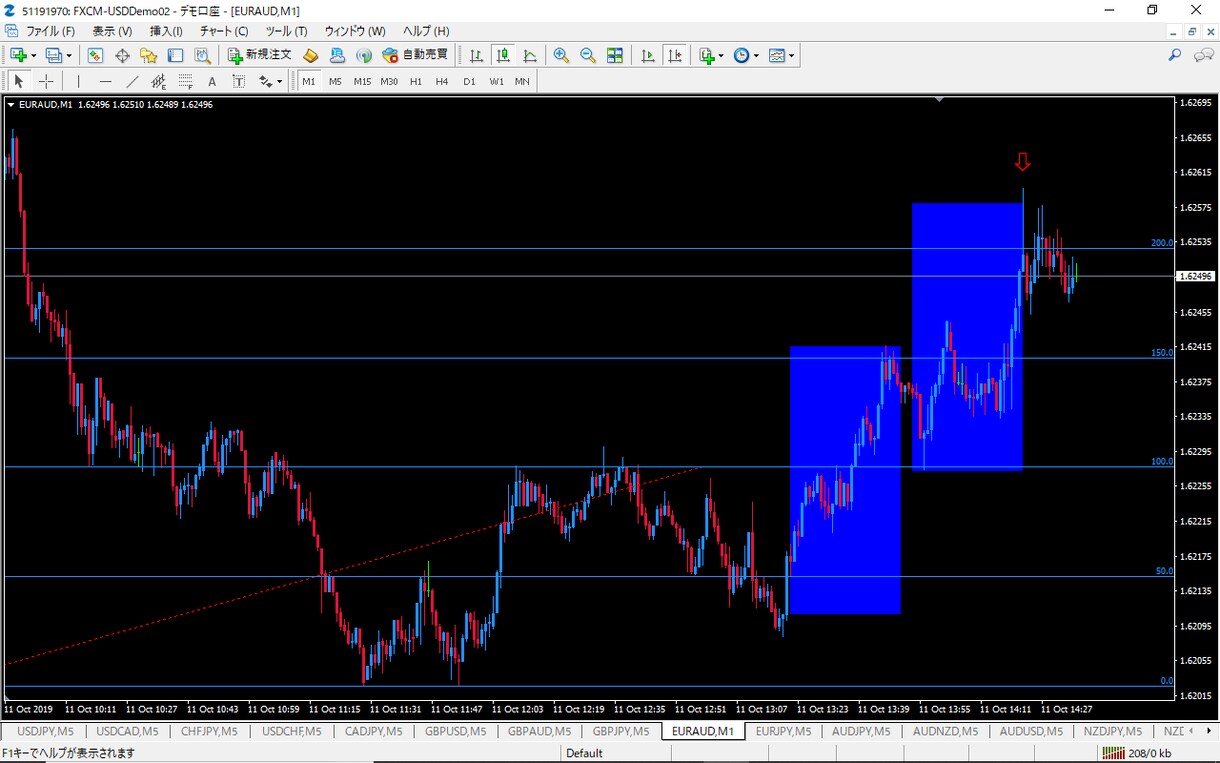1220x763 pixels.
Task: Show the Data Window crosshair-circle icon
Action: [122, 56]
